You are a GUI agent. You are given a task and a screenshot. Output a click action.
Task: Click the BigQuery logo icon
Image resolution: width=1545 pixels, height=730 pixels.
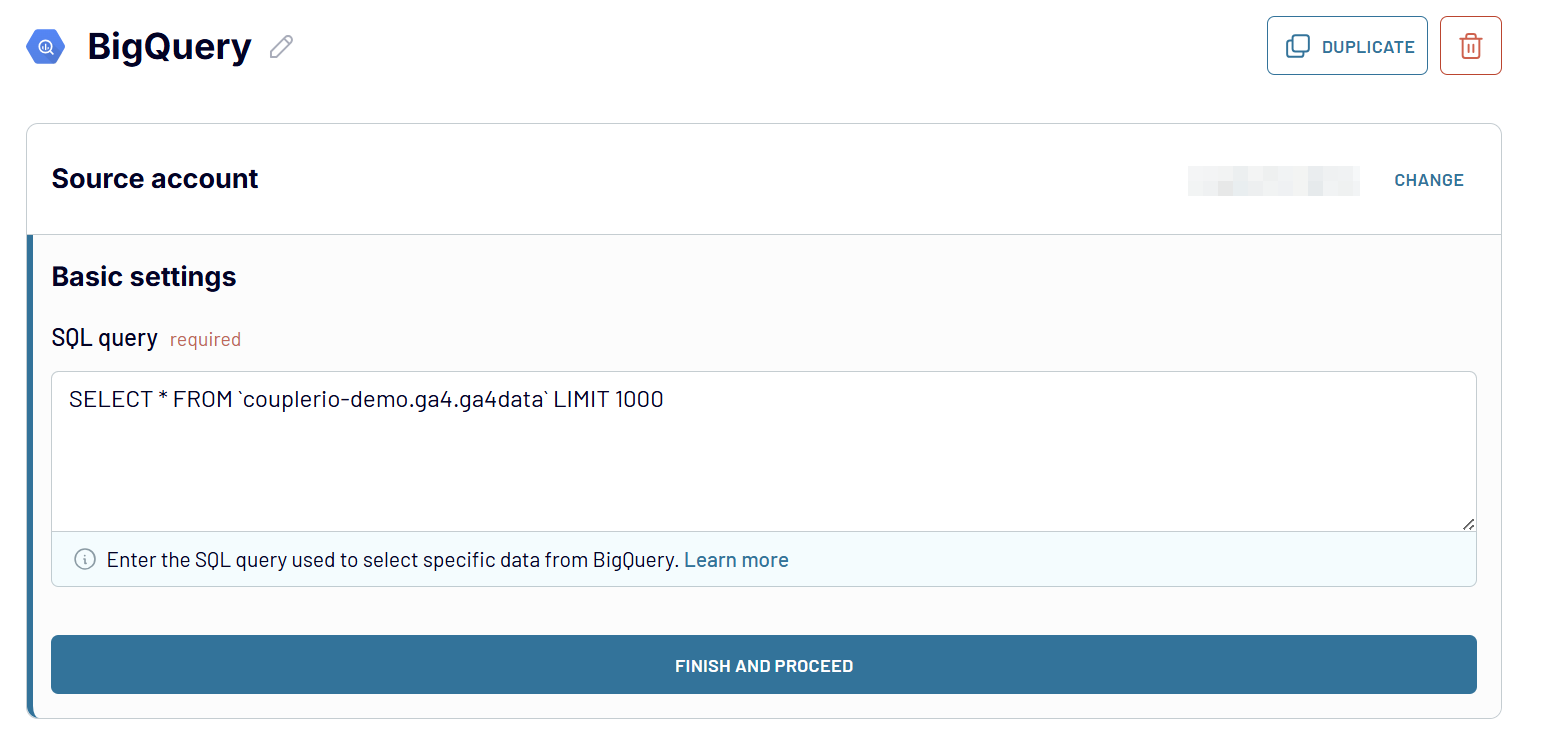[x=45, y=47]
